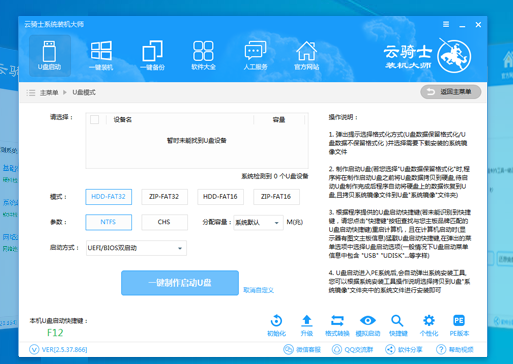Image resolution: width=513 pixels, height=364 pixels.
Task: Click the U盘模式 breadcrumb
Action: pyautogui.click(x=84, y=92)
